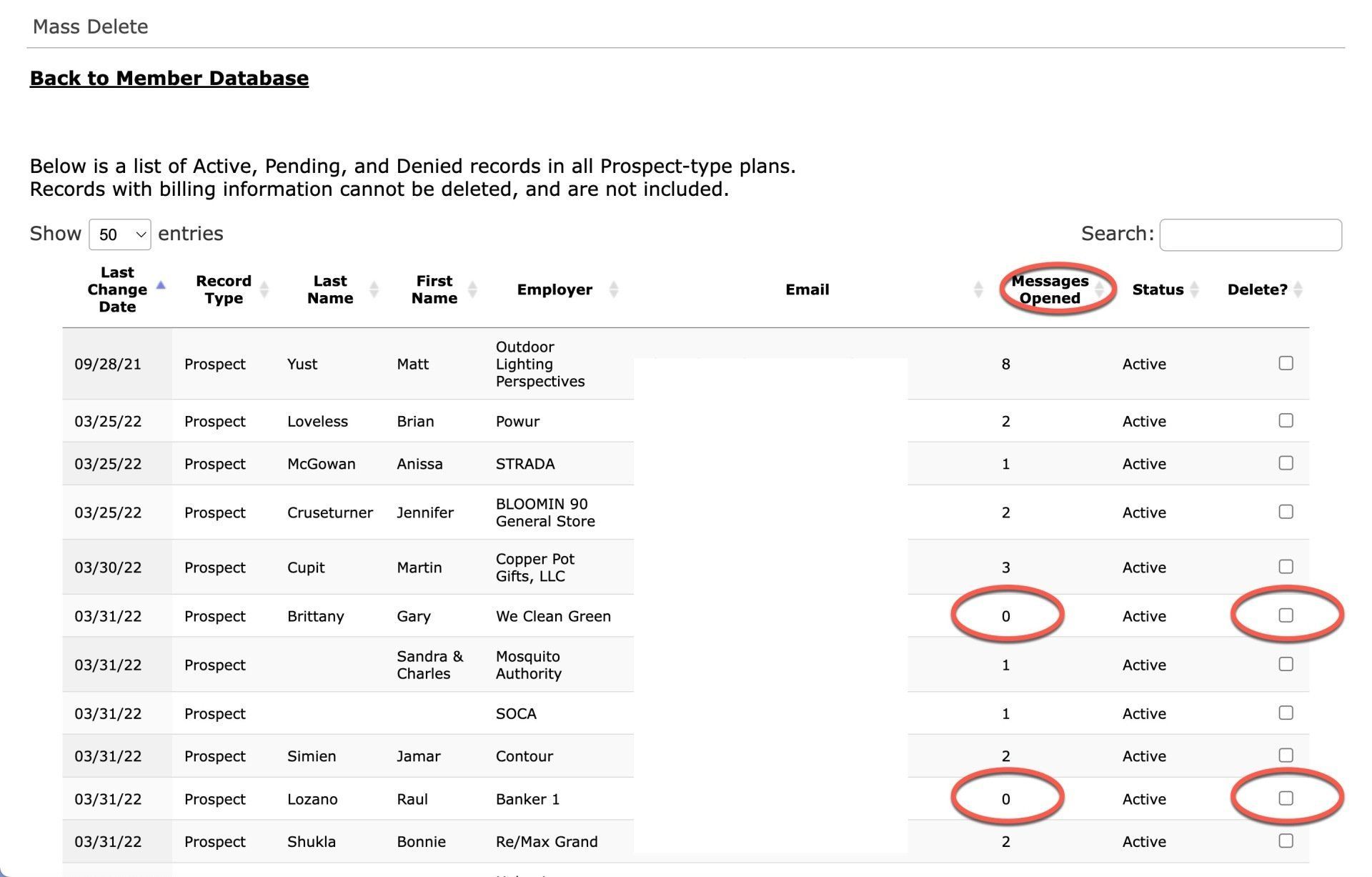The image size is (1372, 877).
Task: Check the delete box for Jamar Simien
Action: tap(1286, 755)
